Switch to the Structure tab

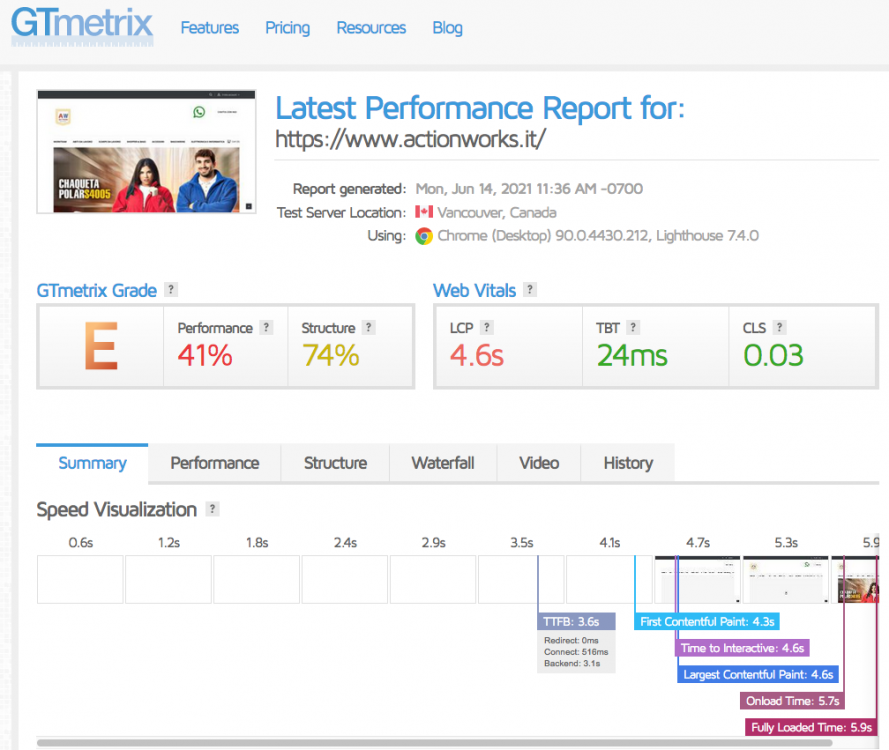click(x=335, y=463)
